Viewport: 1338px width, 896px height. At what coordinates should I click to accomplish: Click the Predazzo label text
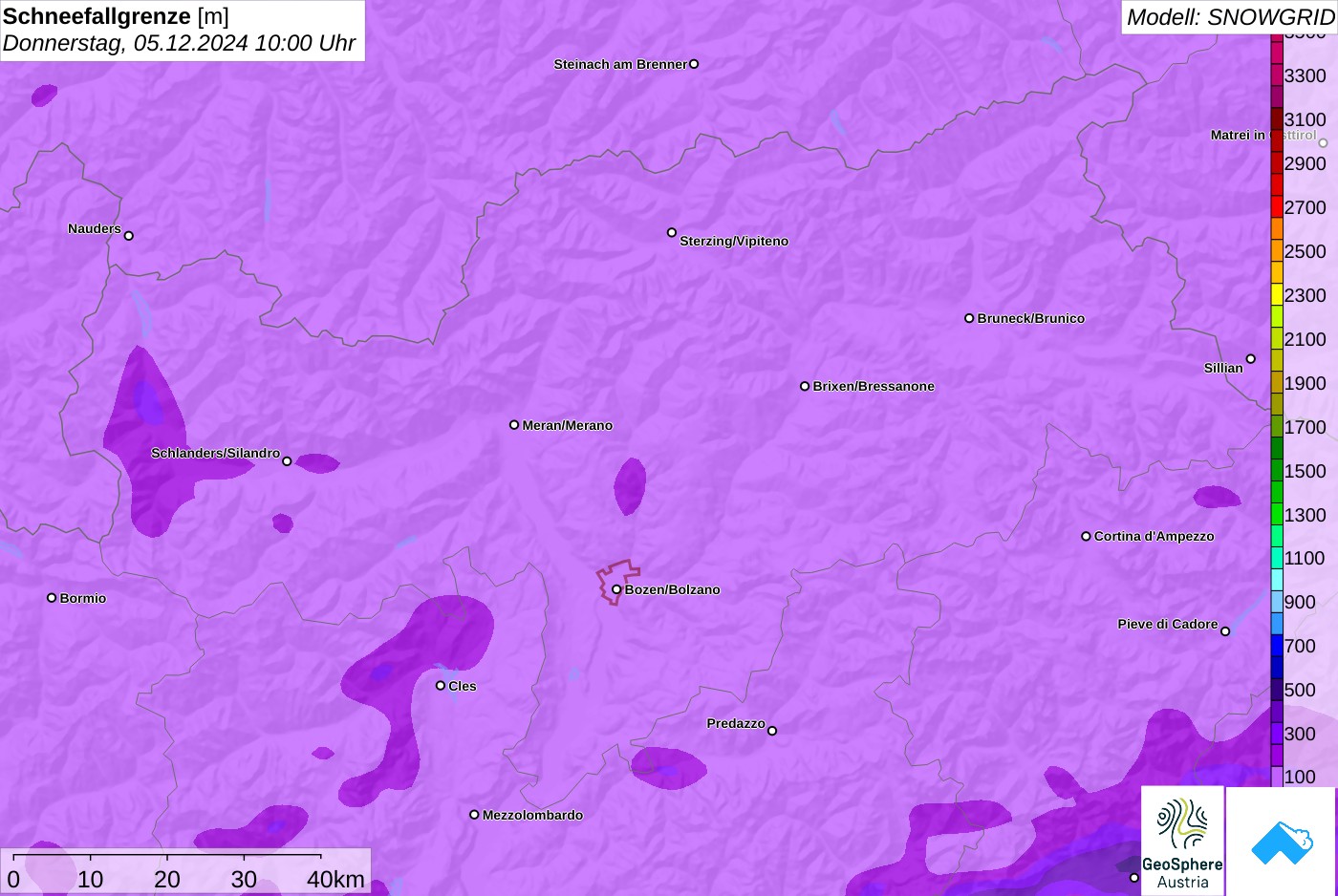tap(736, 723)
